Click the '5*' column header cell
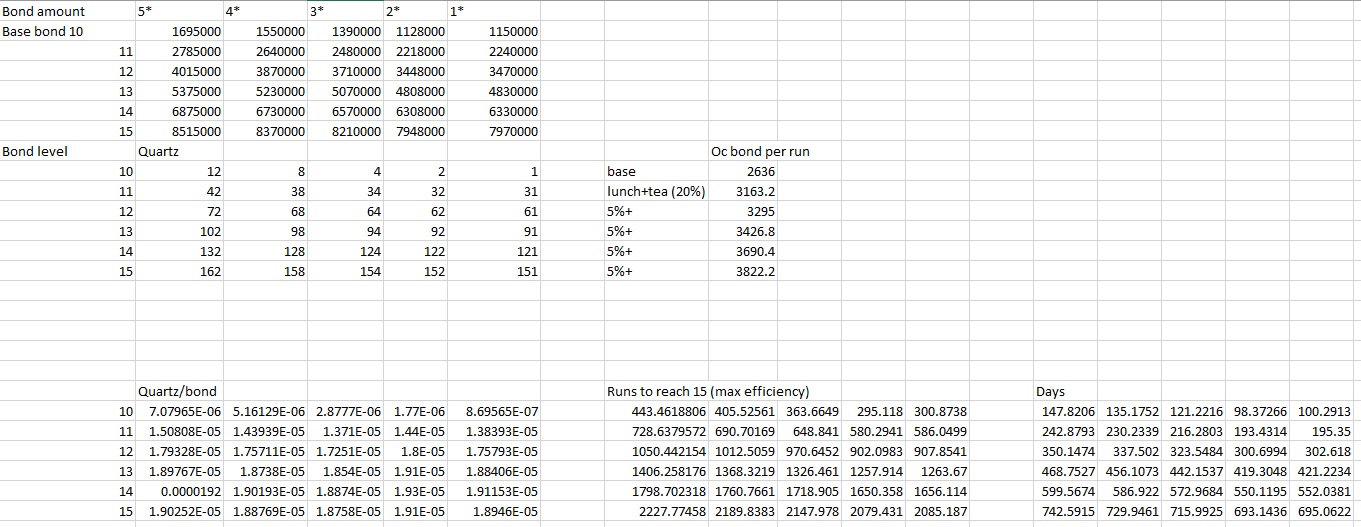Viewport: 1361px width, 527px height. [179, 11]
